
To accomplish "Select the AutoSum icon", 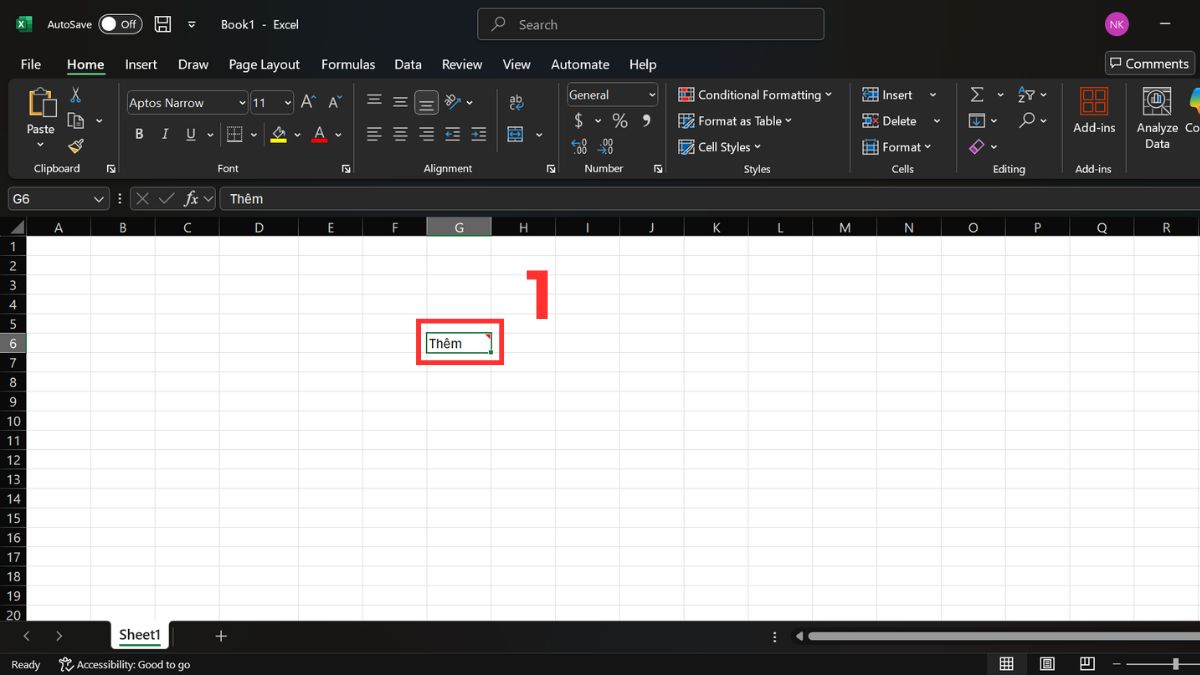I will coord(978,94).
